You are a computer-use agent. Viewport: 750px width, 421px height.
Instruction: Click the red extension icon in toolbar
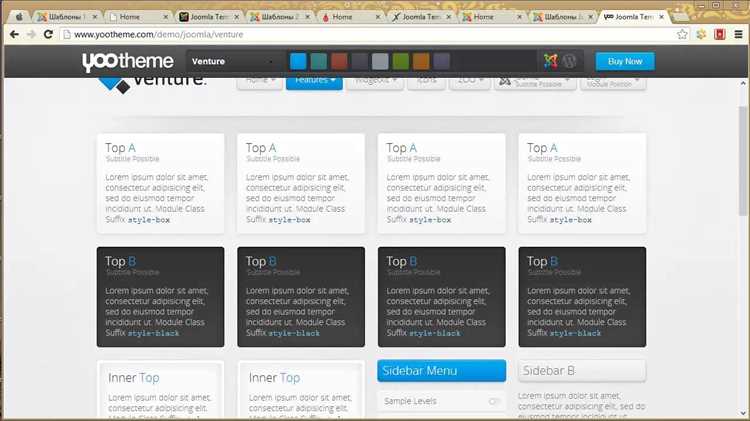click(720, 34)
